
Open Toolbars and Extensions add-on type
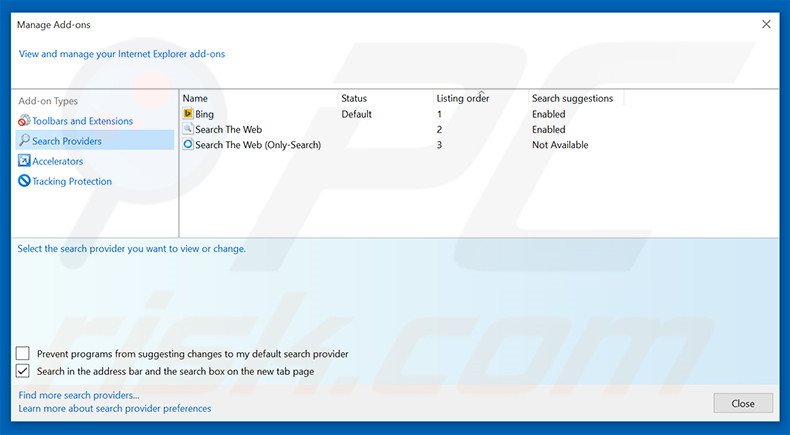click(x=83, y=121)
